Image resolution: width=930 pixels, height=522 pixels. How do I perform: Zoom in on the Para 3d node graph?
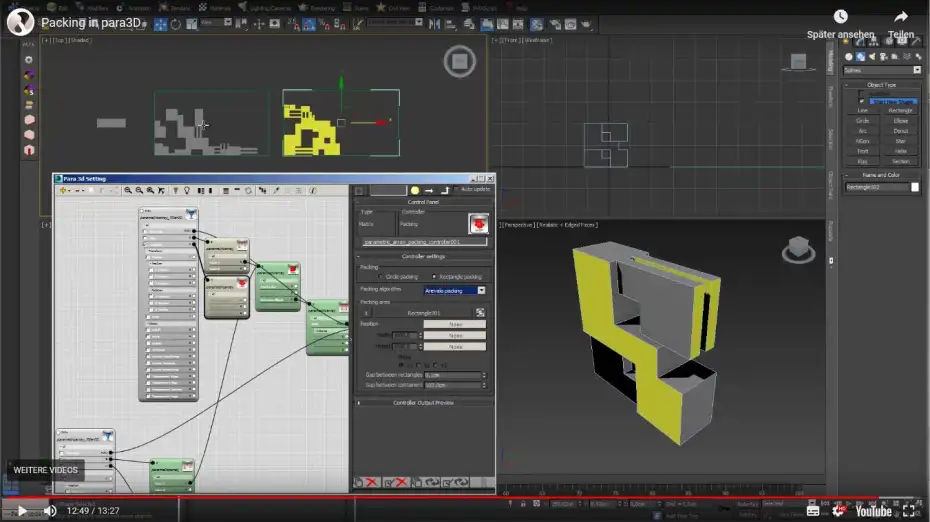tap(128, 190)
